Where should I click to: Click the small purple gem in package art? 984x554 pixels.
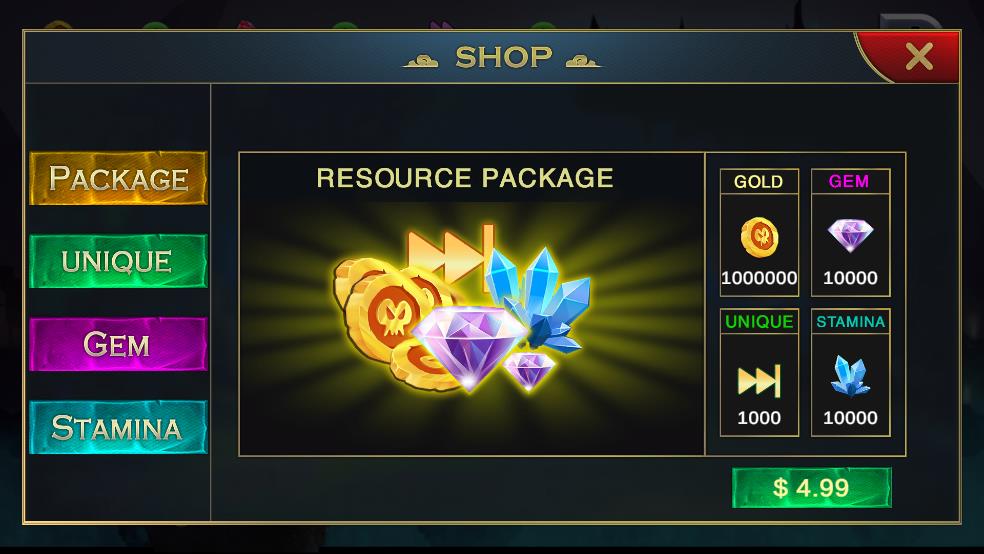(x=529, y=371)
